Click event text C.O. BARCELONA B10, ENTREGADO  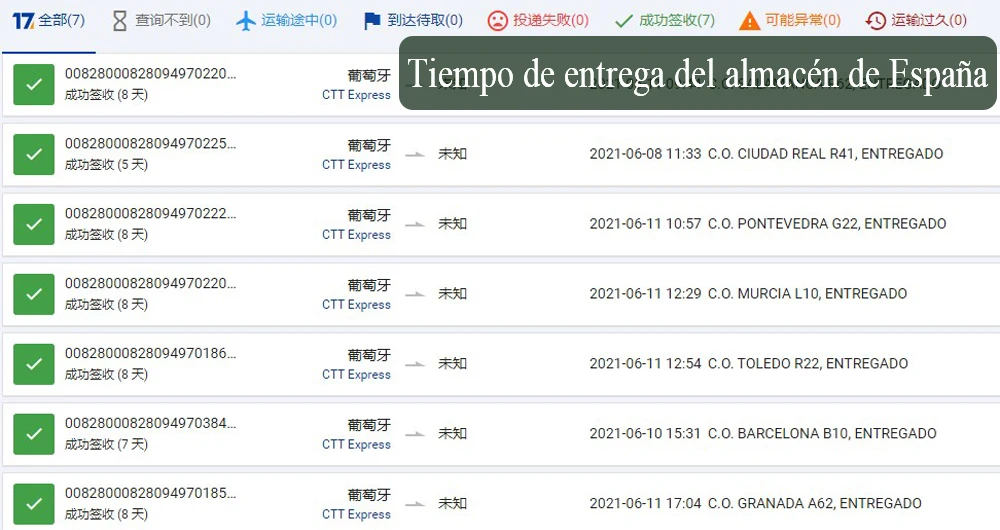[x=822, y=434]
